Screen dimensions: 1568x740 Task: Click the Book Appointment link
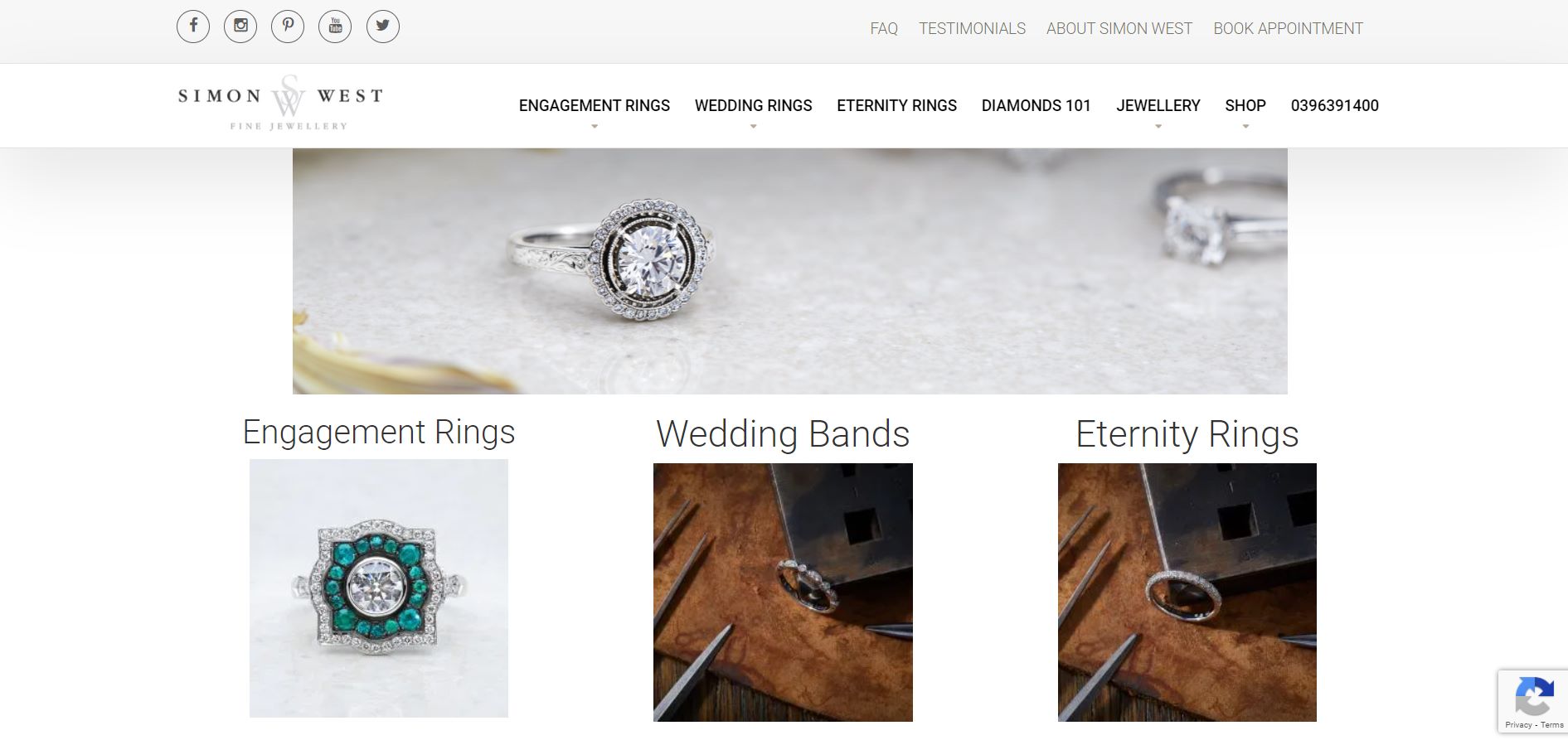pos(1288,28)
